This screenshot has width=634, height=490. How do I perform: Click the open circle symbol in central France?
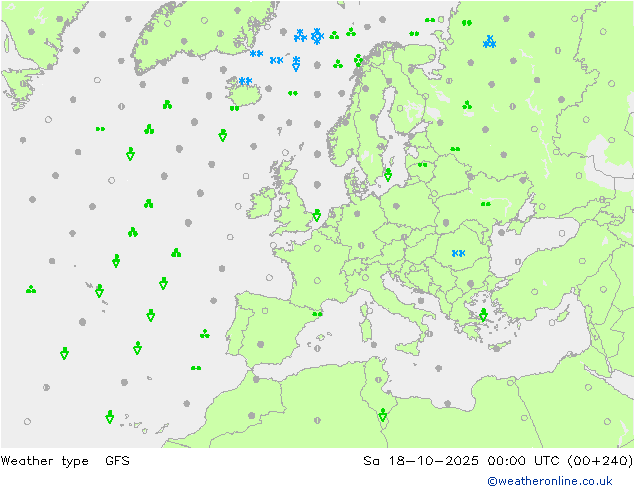[317, 281]
